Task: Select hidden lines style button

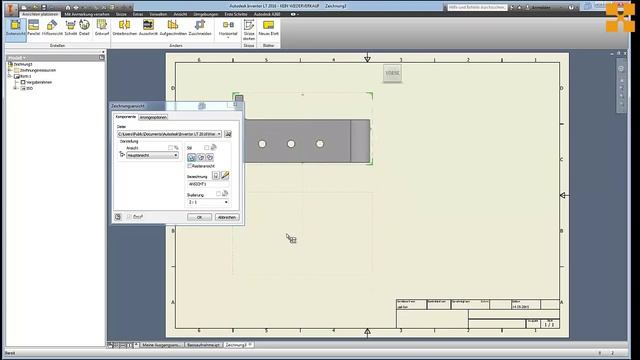Action: 191,158
